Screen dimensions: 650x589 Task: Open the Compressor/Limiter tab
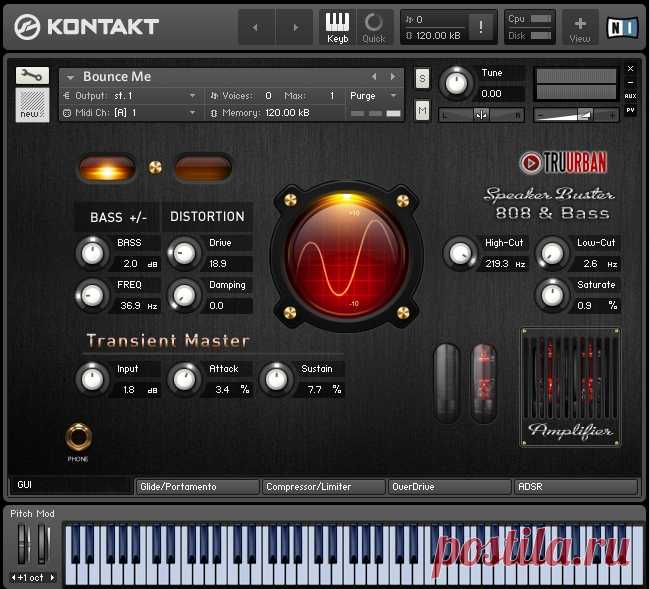(323, 487)
